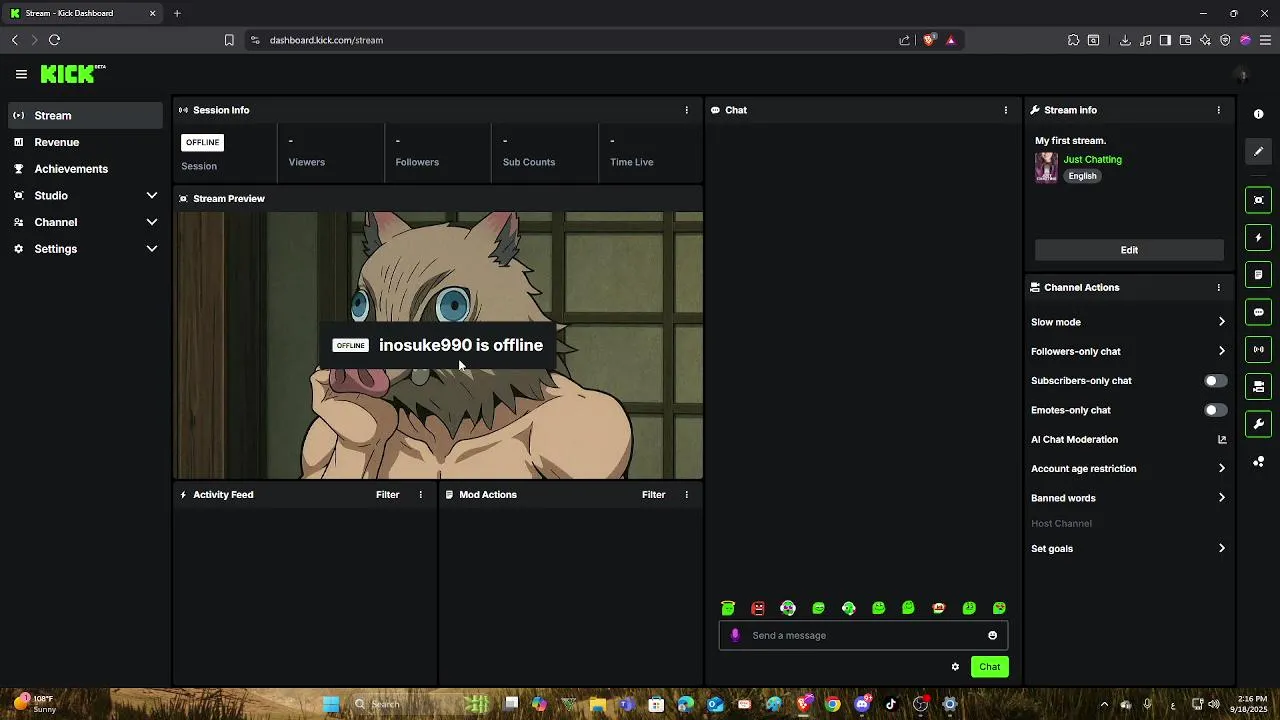The image size is (1280, 720).
Task: Click the Just Chatting category link
Action: 1092,159
